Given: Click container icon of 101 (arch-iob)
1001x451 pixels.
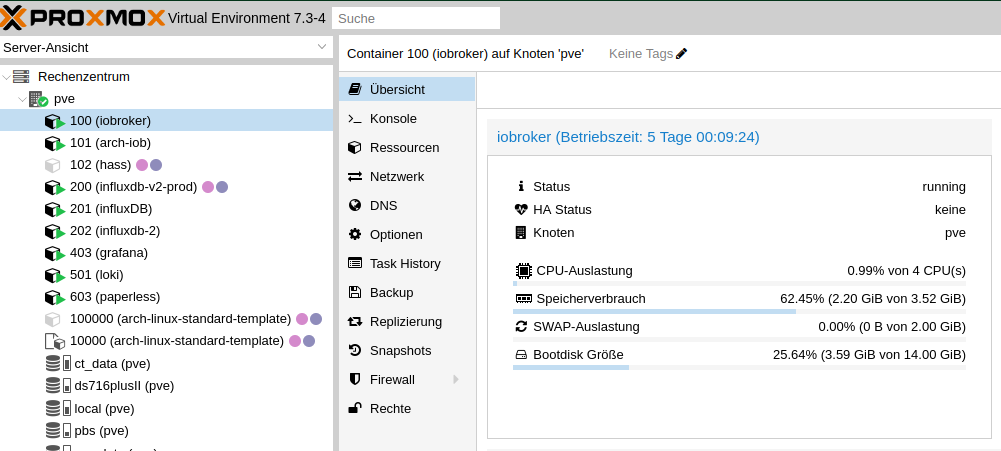Looking at the screenshot, I should coord(55,143).
